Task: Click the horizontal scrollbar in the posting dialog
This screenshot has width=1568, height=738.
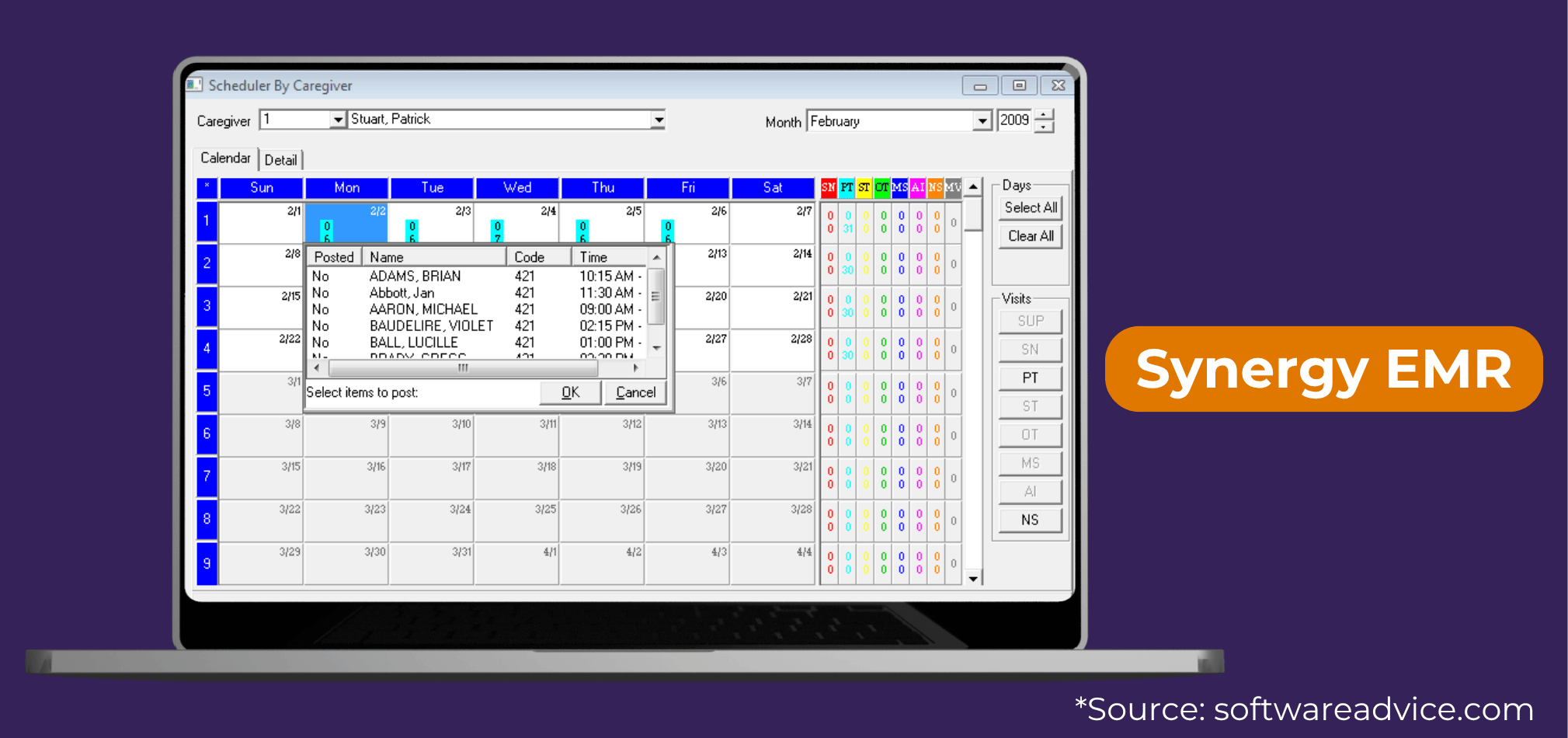Action: click(x=461, y=367)
